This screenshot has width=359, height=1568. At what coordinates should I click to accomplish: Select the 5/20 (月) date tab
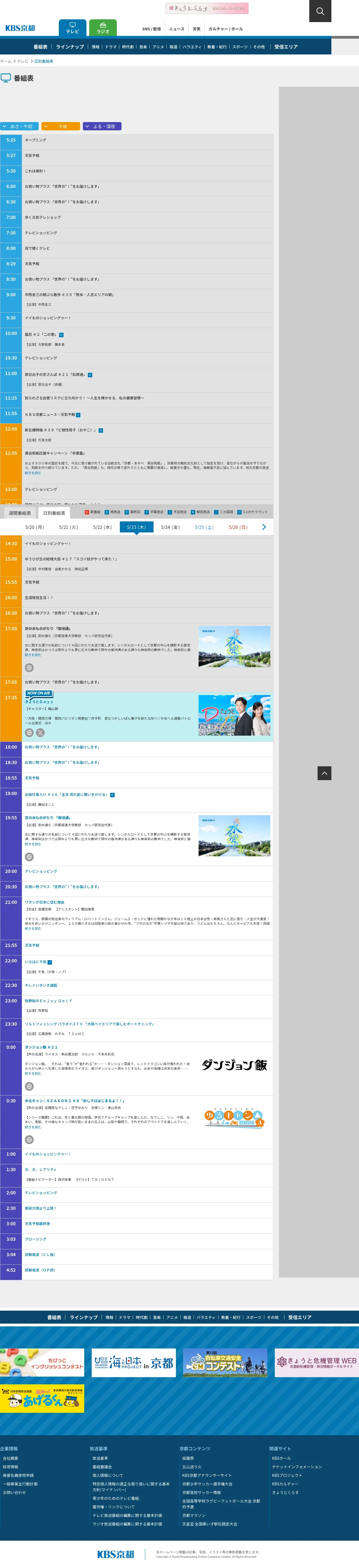(35, 527)
